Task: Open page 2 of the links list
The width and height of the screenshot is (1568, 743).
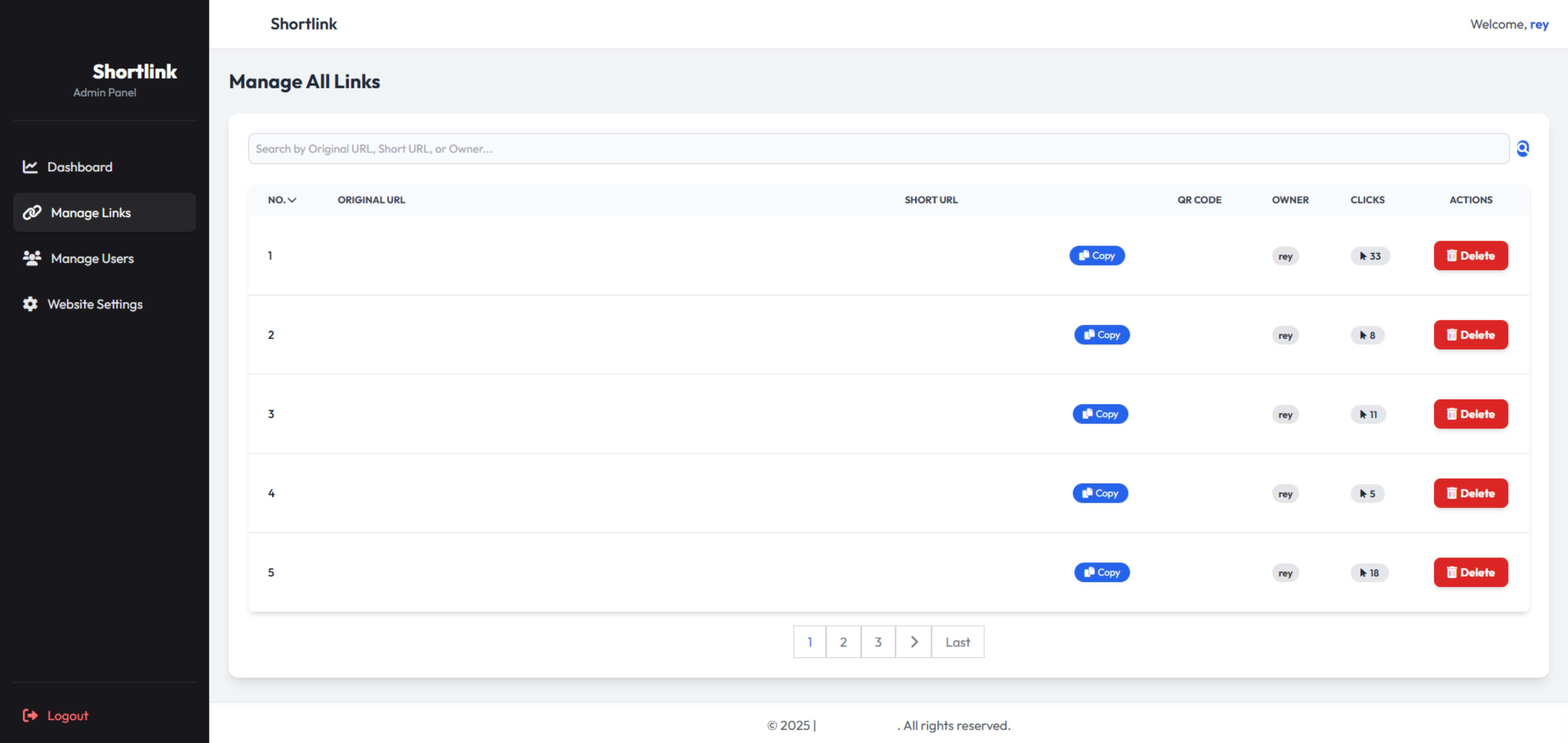Action: click(843, 642)
